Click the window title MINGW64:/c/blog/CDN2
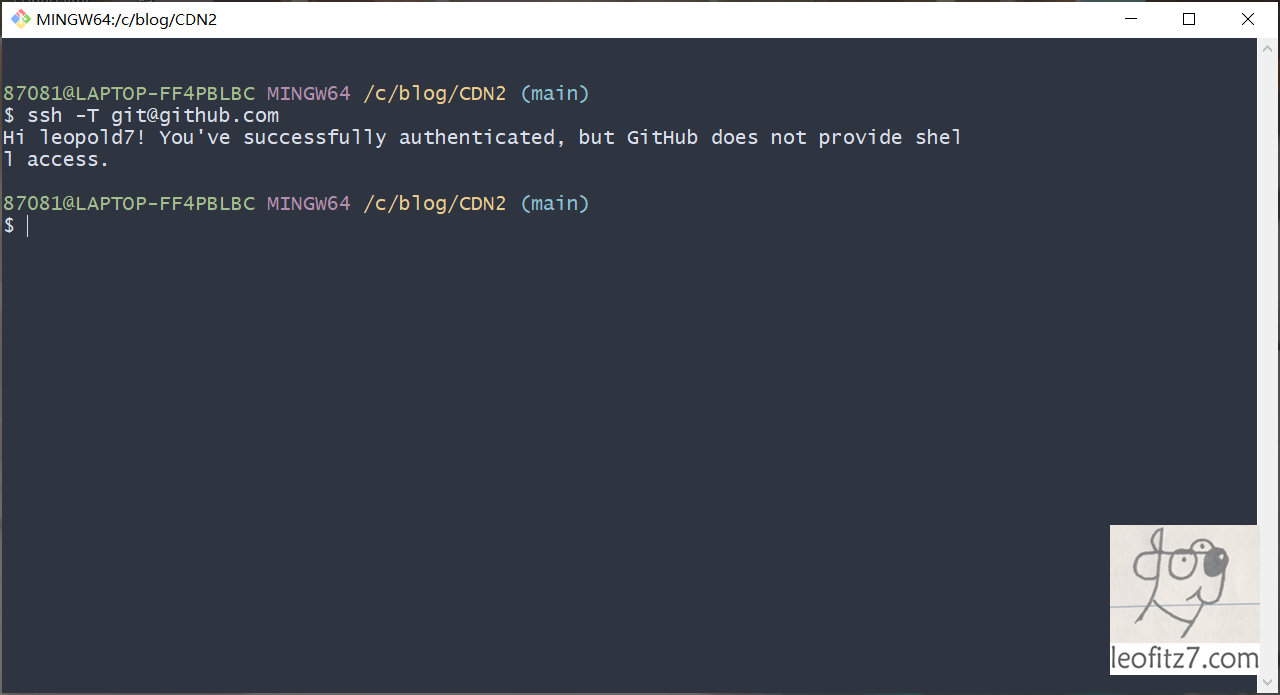 click(x=127, y=19)
